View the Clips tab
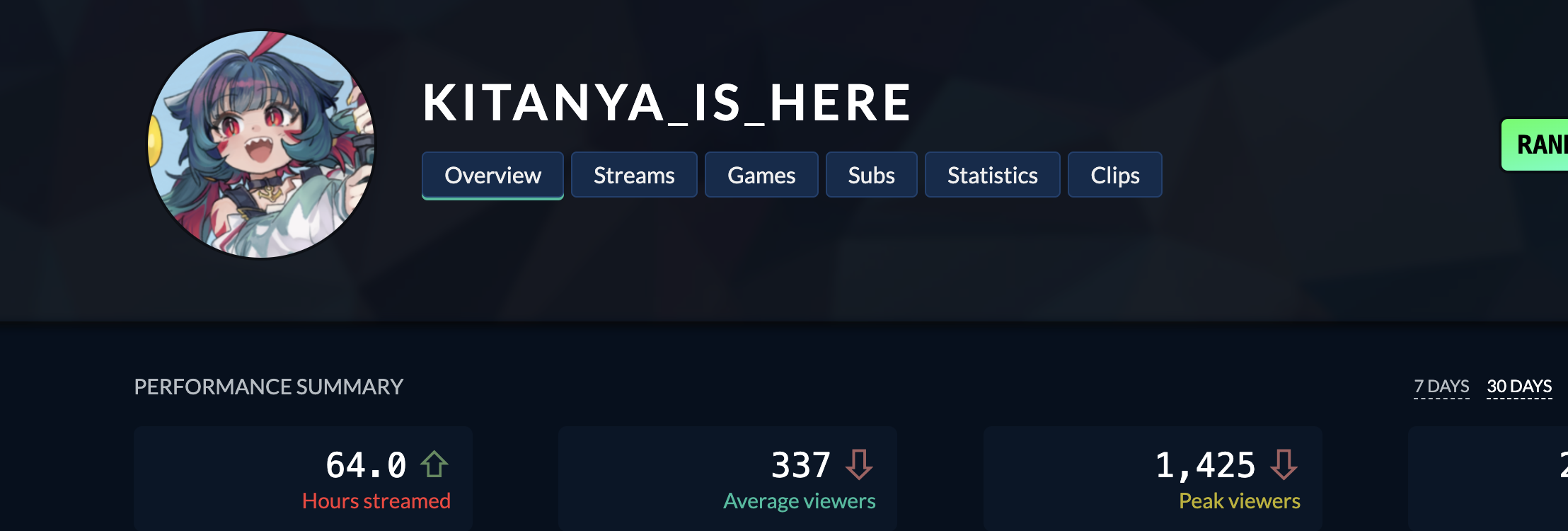Viewport: 1568px width, 531px height. click(x=1114, y=175)
